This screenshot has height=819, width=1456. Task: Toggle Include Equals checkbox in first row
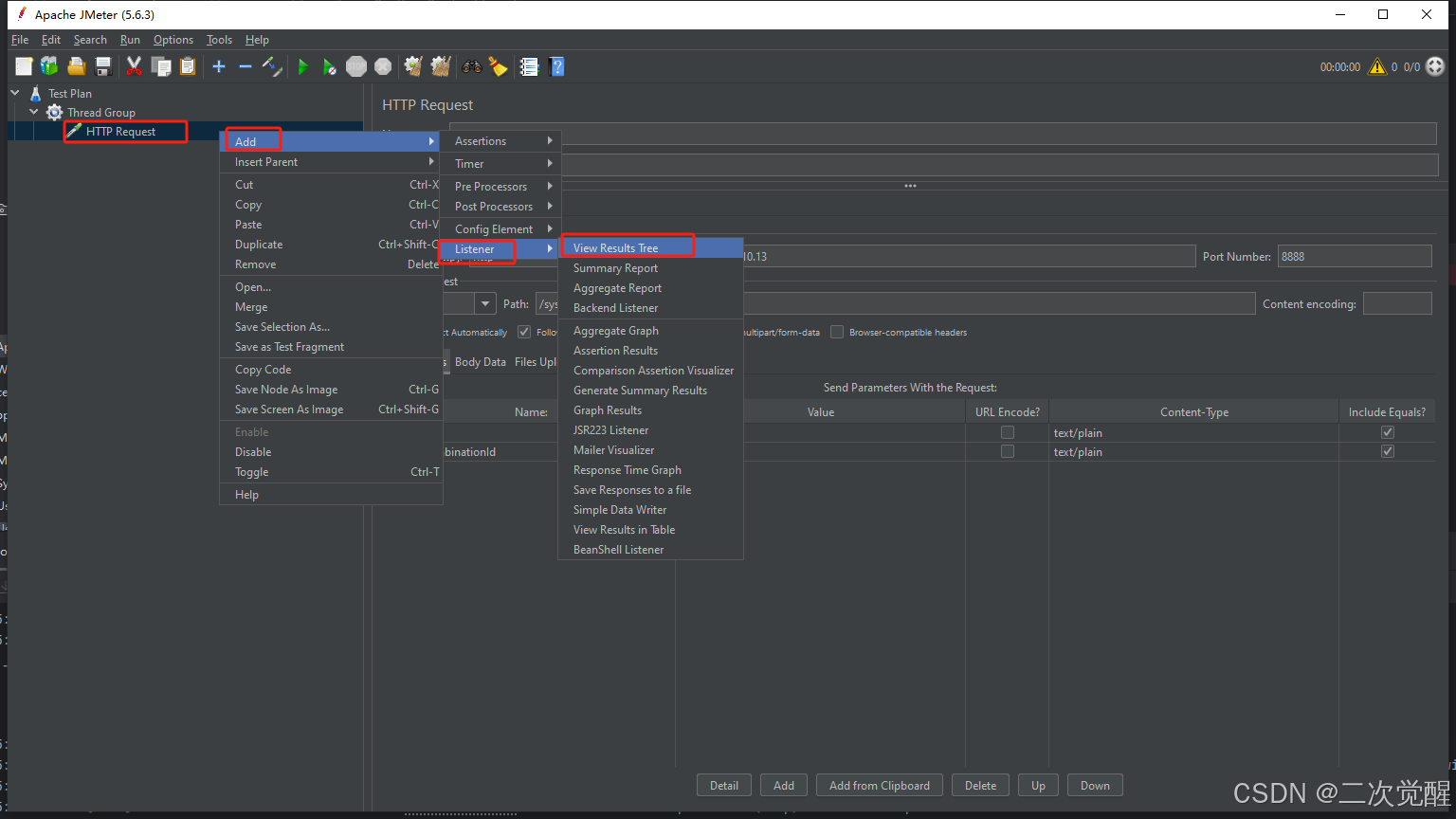click(1388, 432)
